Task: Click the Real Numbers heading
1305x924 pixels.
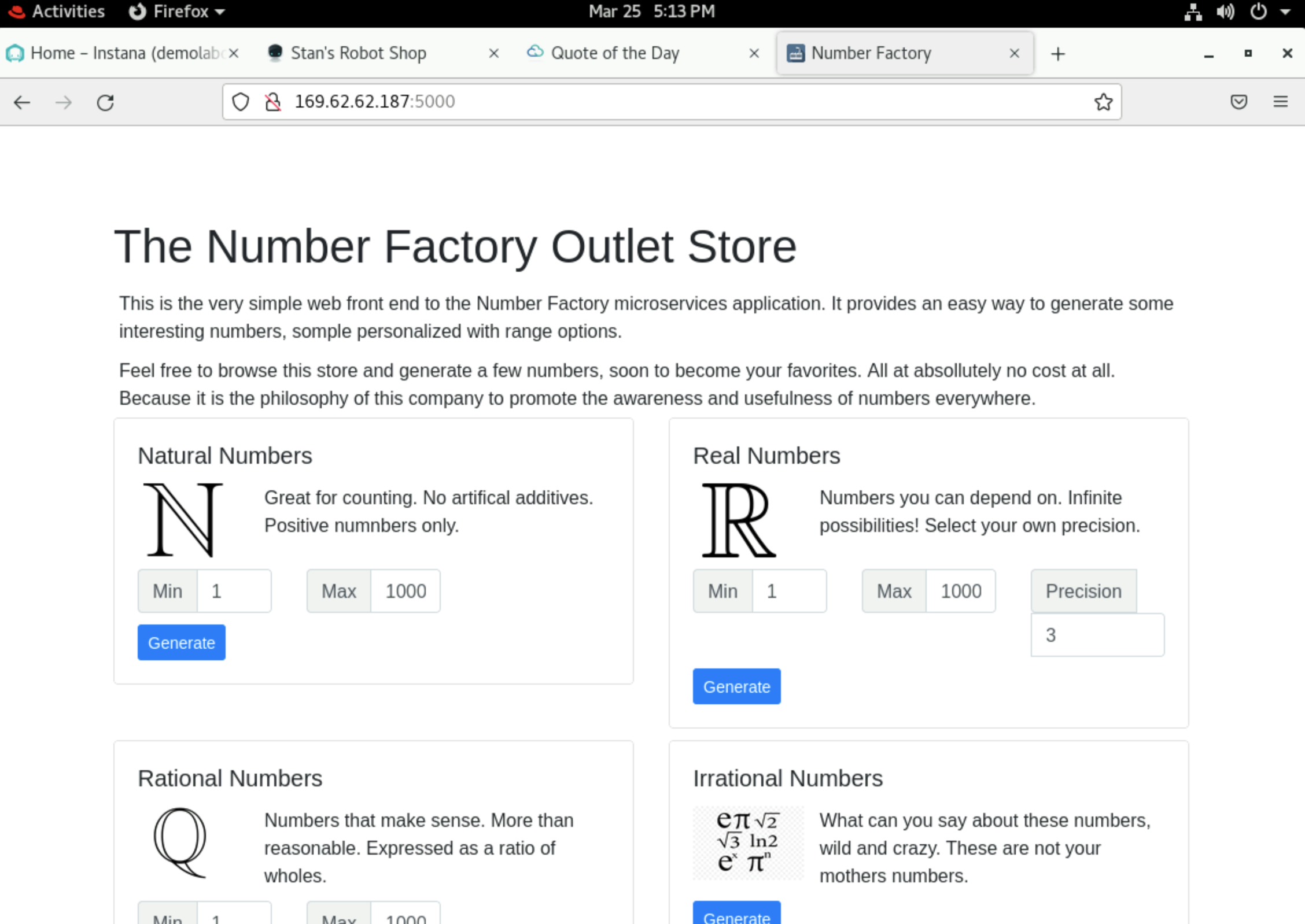Action: pos(766,456)
